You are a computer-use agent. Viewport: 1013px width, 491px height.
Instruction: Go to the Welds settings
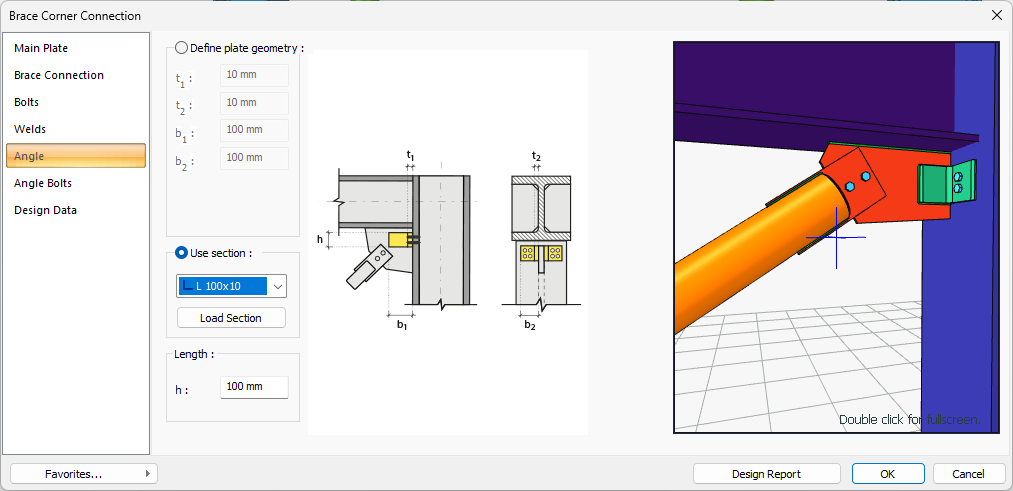tap(30, 129)
